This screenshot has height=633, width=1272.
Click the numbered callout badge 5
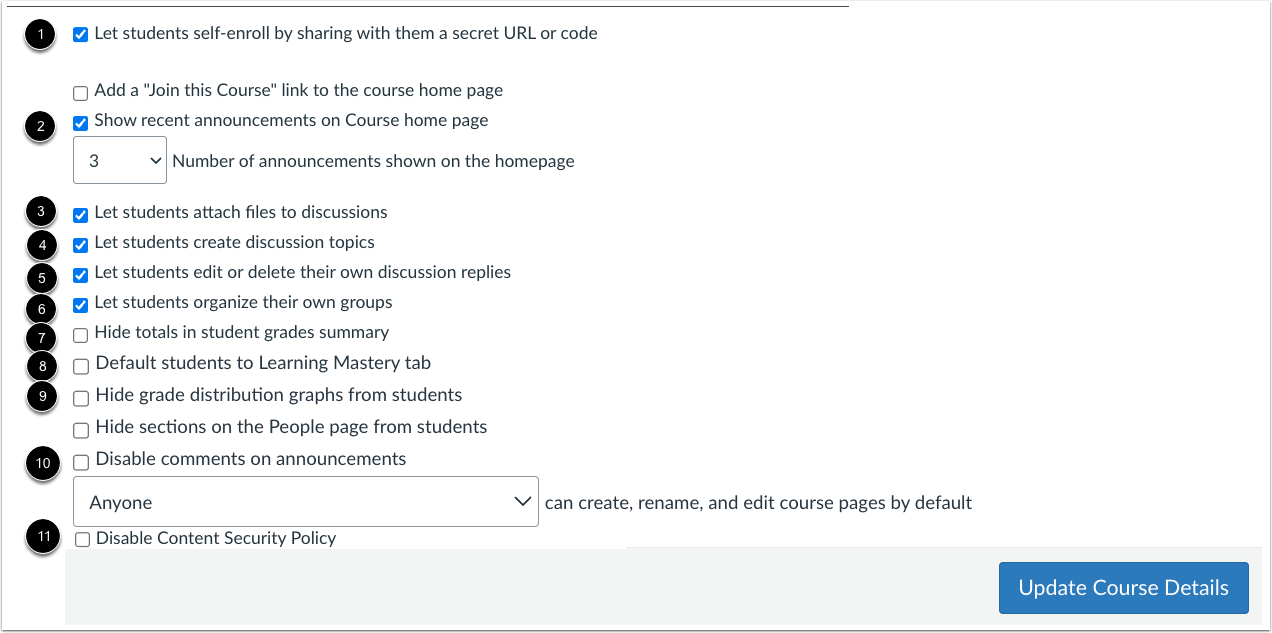tap(40, 277)
